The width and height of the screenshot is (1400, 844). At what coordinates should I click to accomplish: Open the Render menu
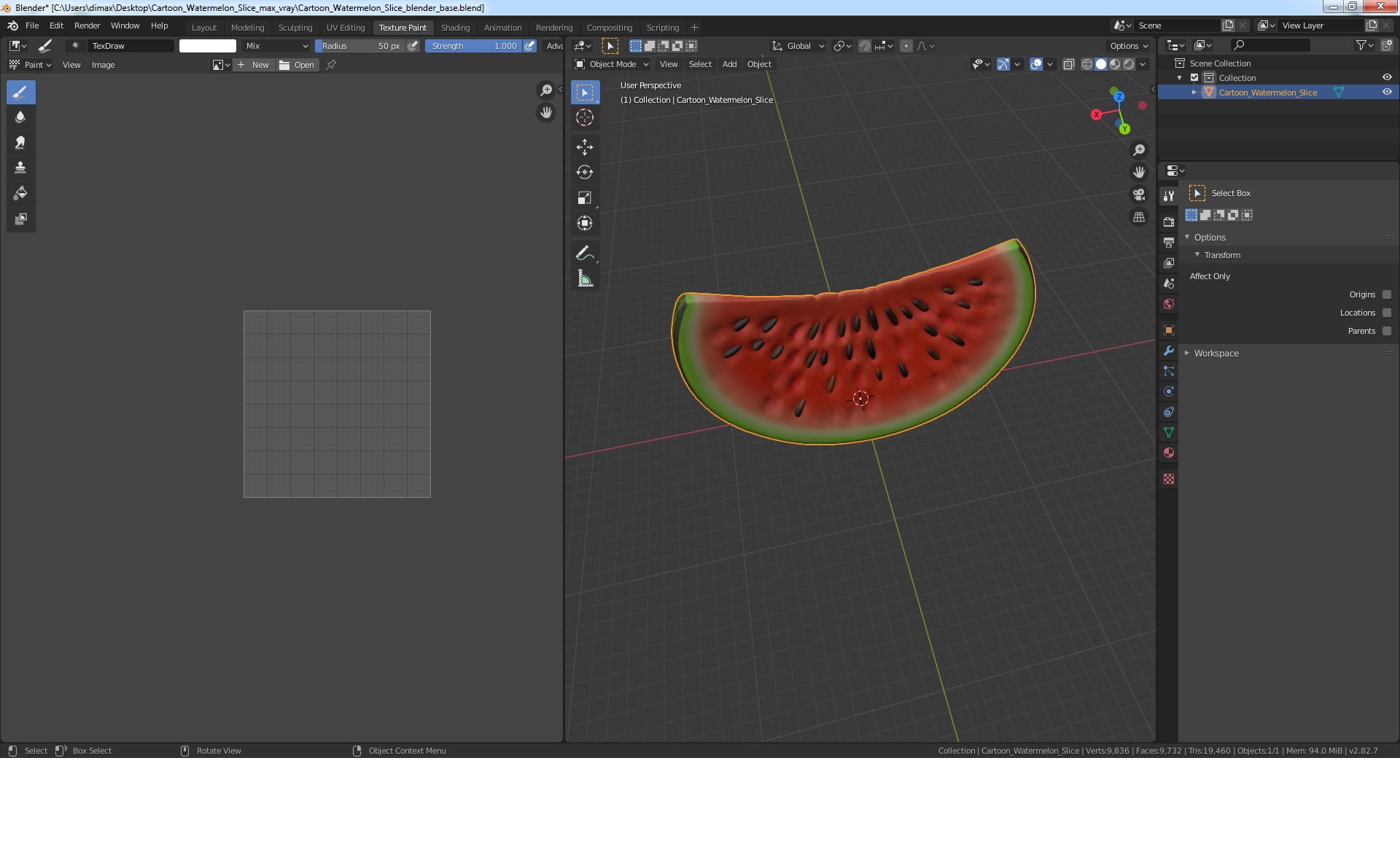pyautogui.click(x=87, y=26)
